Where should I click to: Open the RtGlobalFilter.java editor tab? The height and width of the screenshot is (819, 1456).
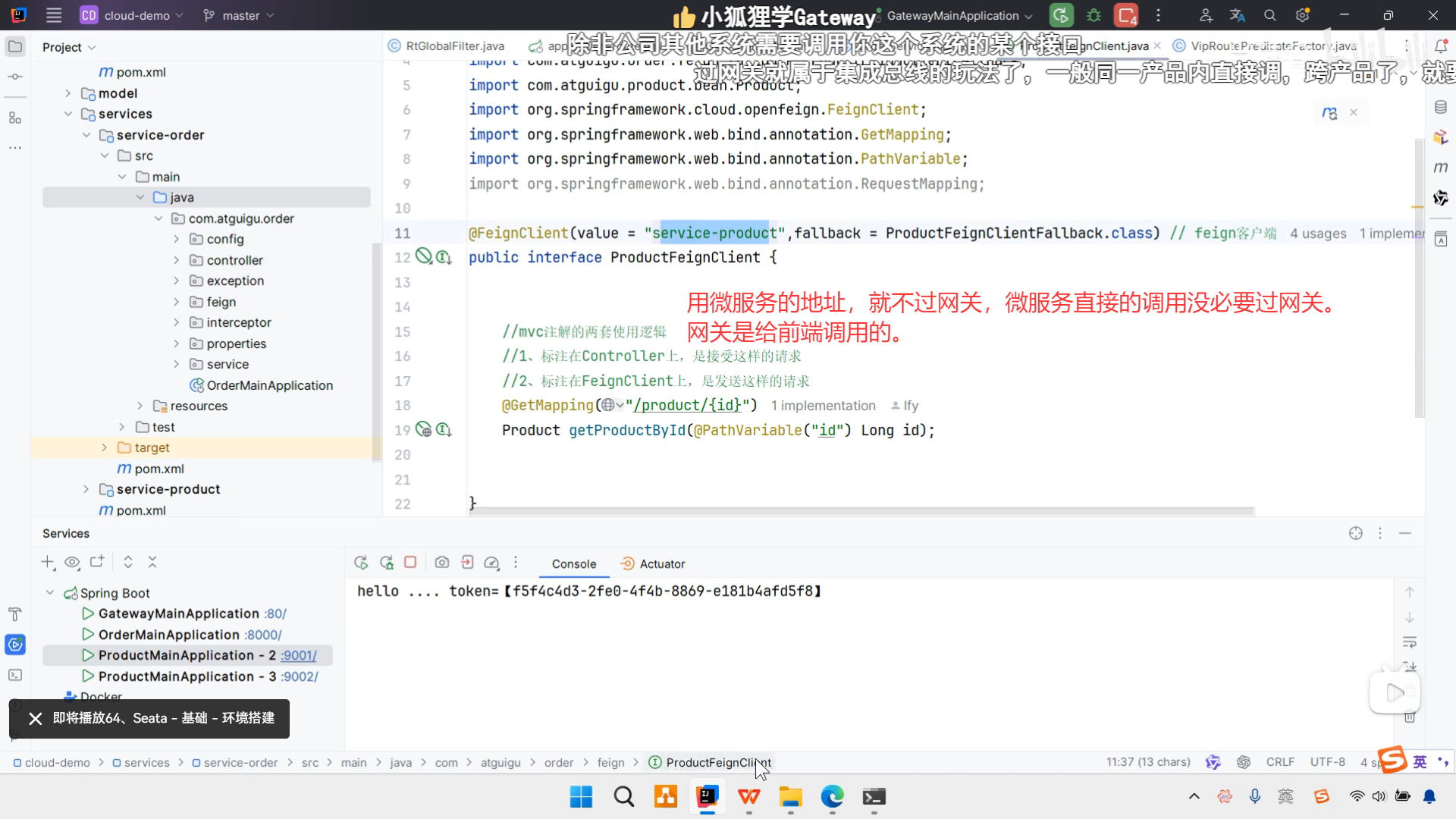point(454,46)
